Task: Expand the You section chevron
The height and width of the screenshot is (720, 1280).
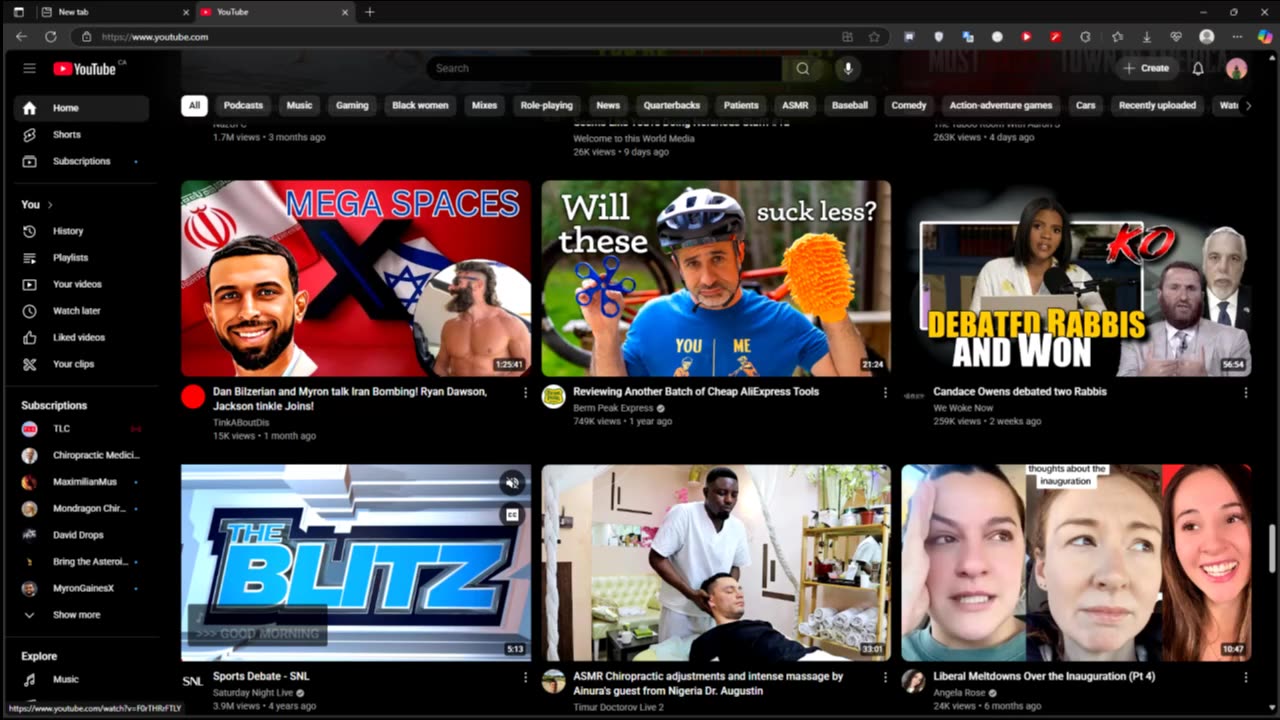Action: [50, 204]
